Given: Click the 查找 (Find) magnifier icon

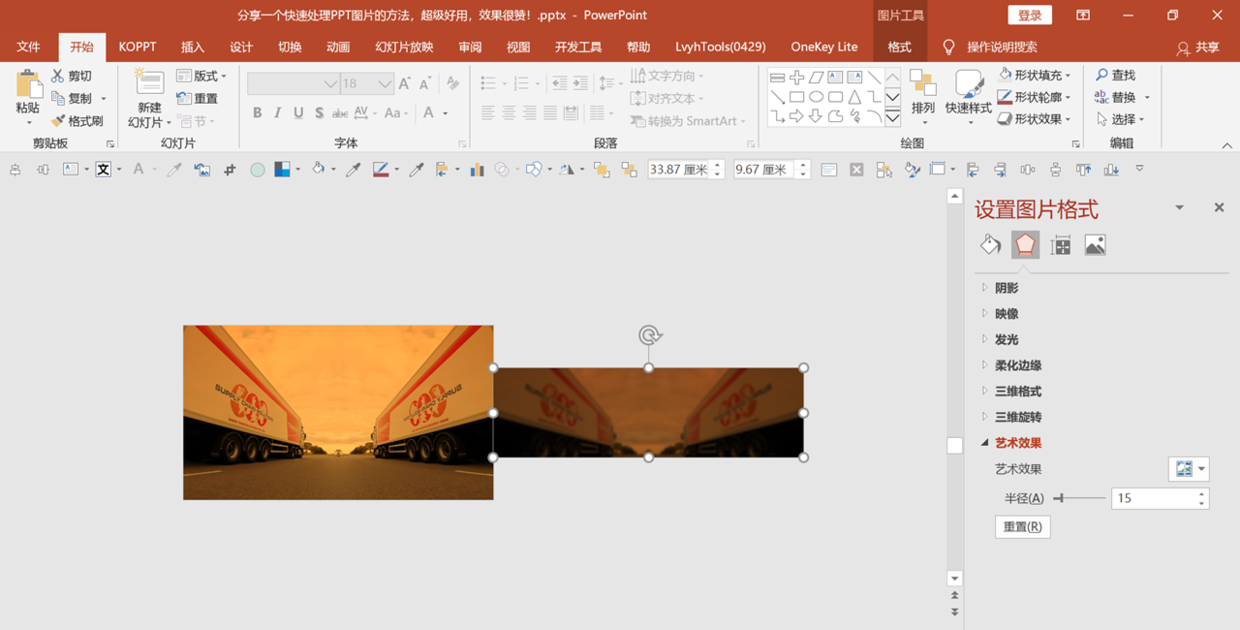Looking at the screenshot, I should [x=1102, y=75].
